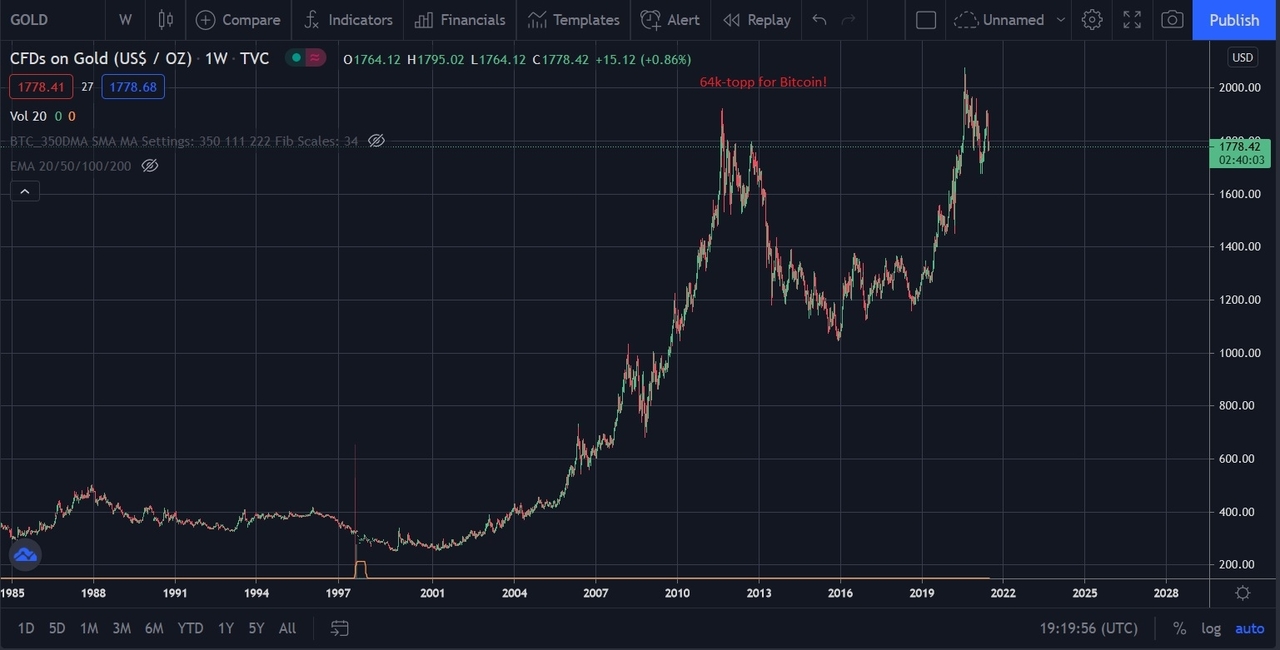Click the blue buy price 1778.68 button

coord(133,88)
